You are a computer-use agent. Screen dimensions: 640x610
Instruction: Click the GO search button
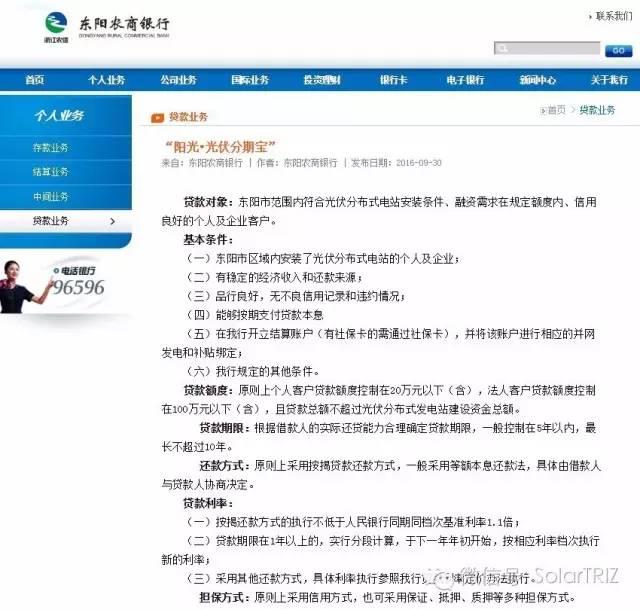click(618, 50)
